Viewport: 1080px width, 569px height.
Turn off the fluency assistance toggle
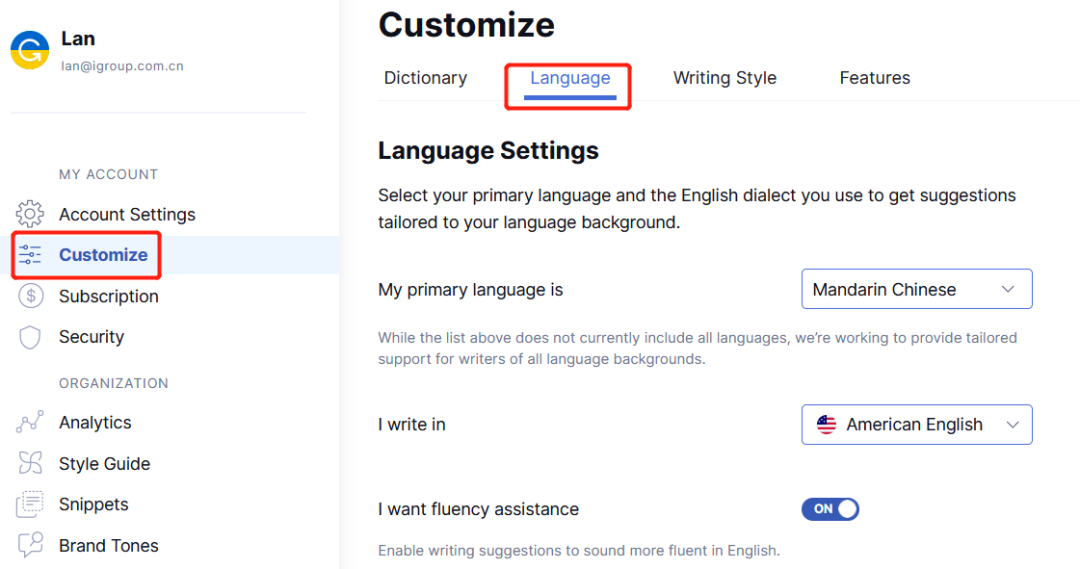coord(830,509)
